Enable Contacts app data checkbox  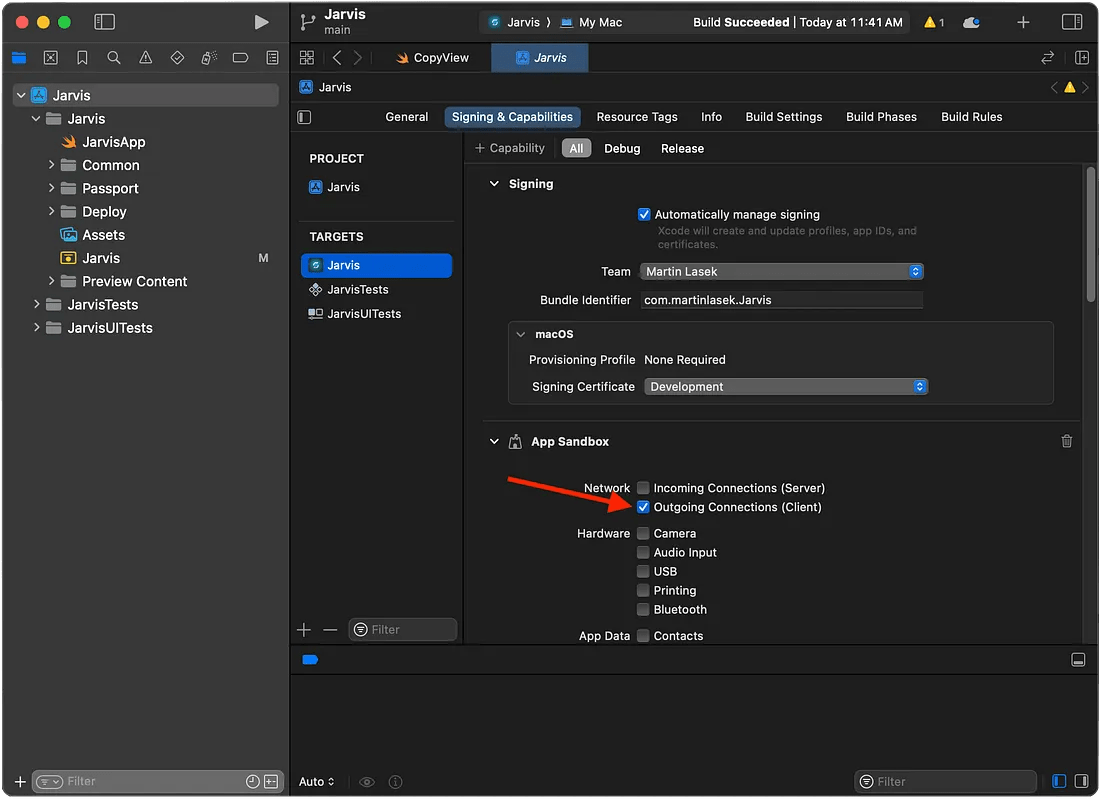tap(643, 636)
